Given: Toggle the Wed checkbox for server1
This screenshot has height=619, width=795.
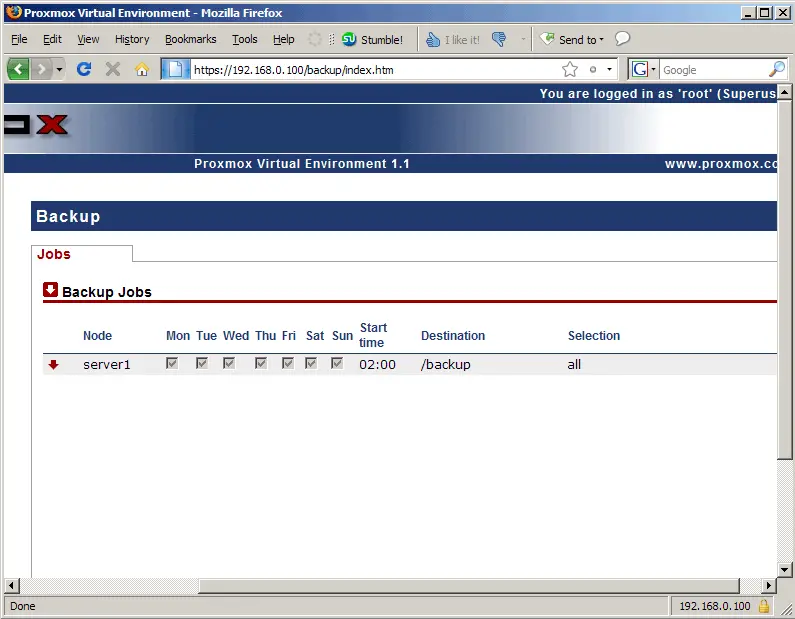Looking at the screenshot, I should (x=229, y=363).
